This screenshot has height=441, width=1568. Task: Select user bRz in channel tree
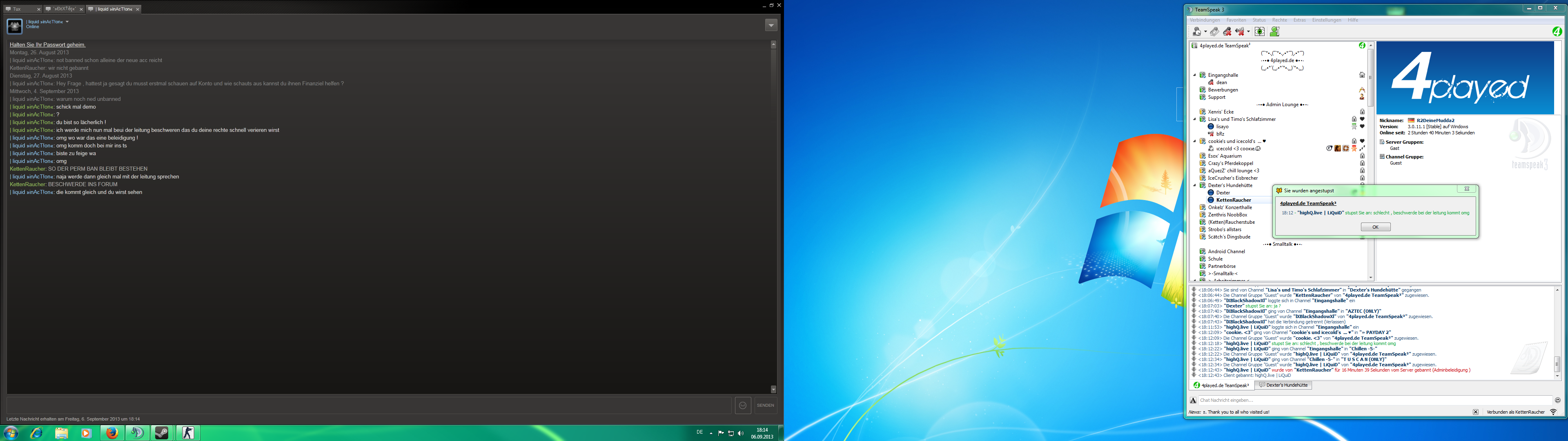(1220, 134)
